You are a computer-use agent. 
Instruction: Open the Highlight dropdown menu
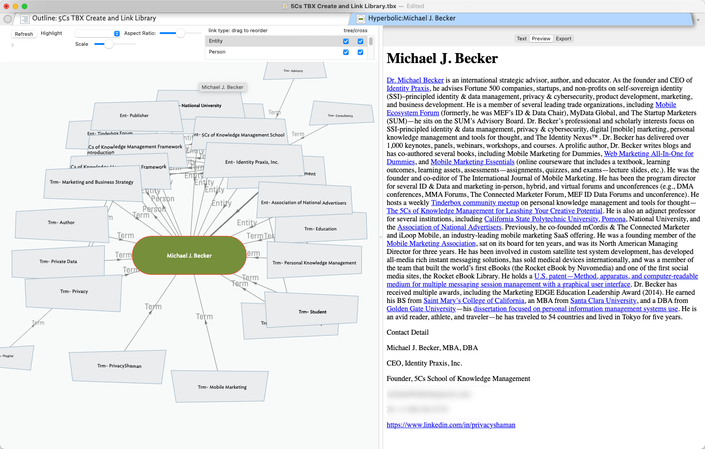98,34
